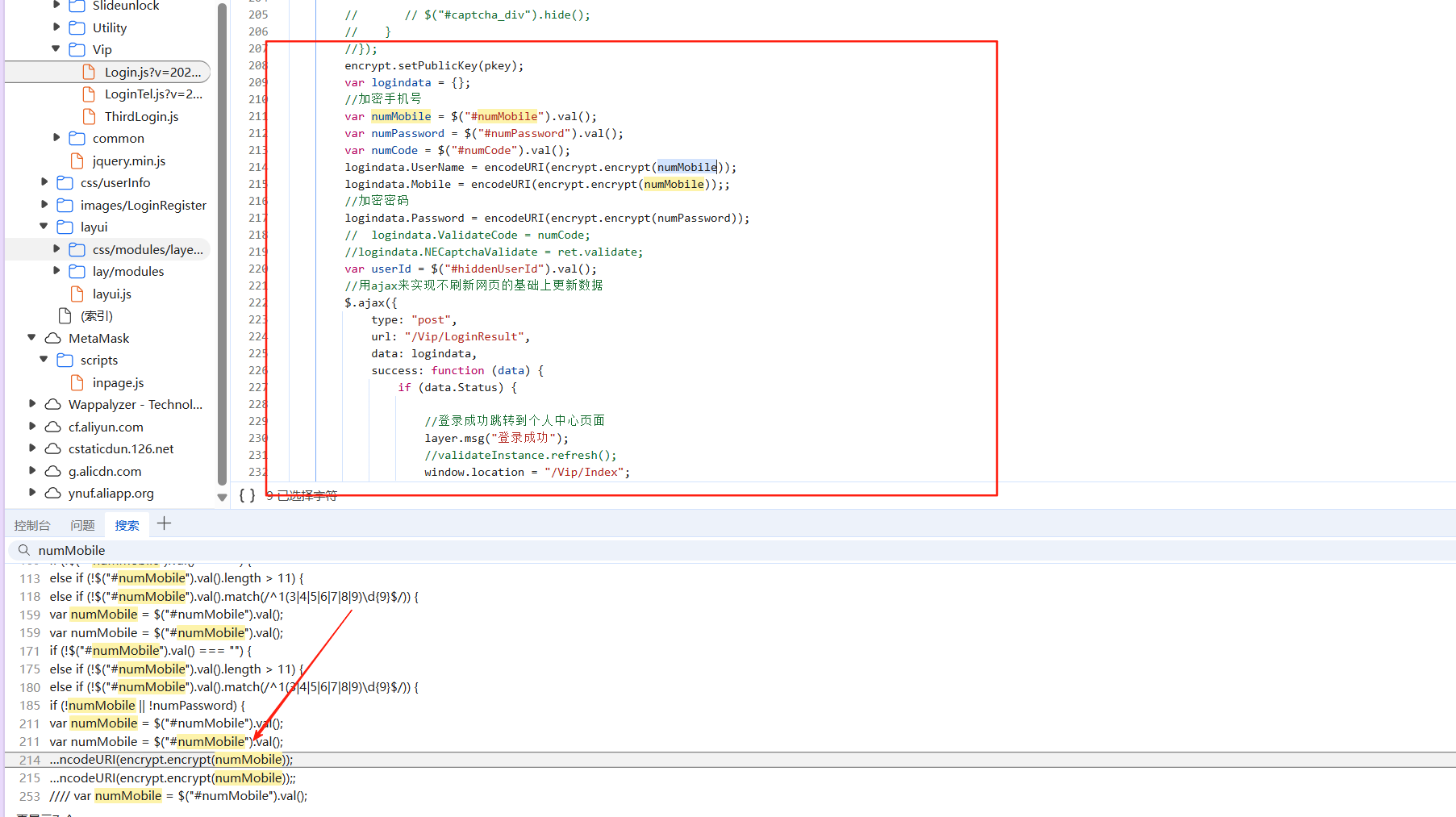Expand the Wappalyzer - Technol... node
The width and height of the screenshot is (1456, 817).
[31, 404]
